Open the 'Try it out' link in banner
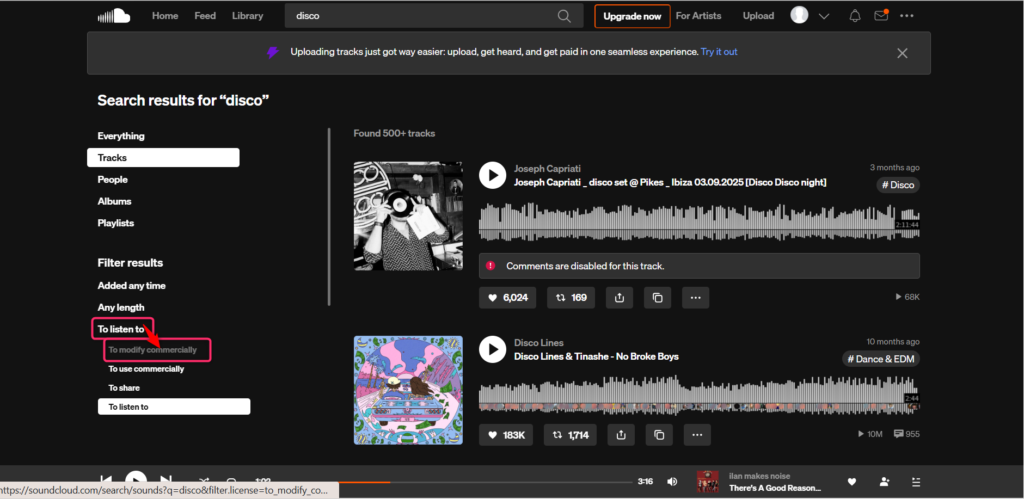Image resolution: width=1024 pixels, height=499 pixels. coord(718,52)
